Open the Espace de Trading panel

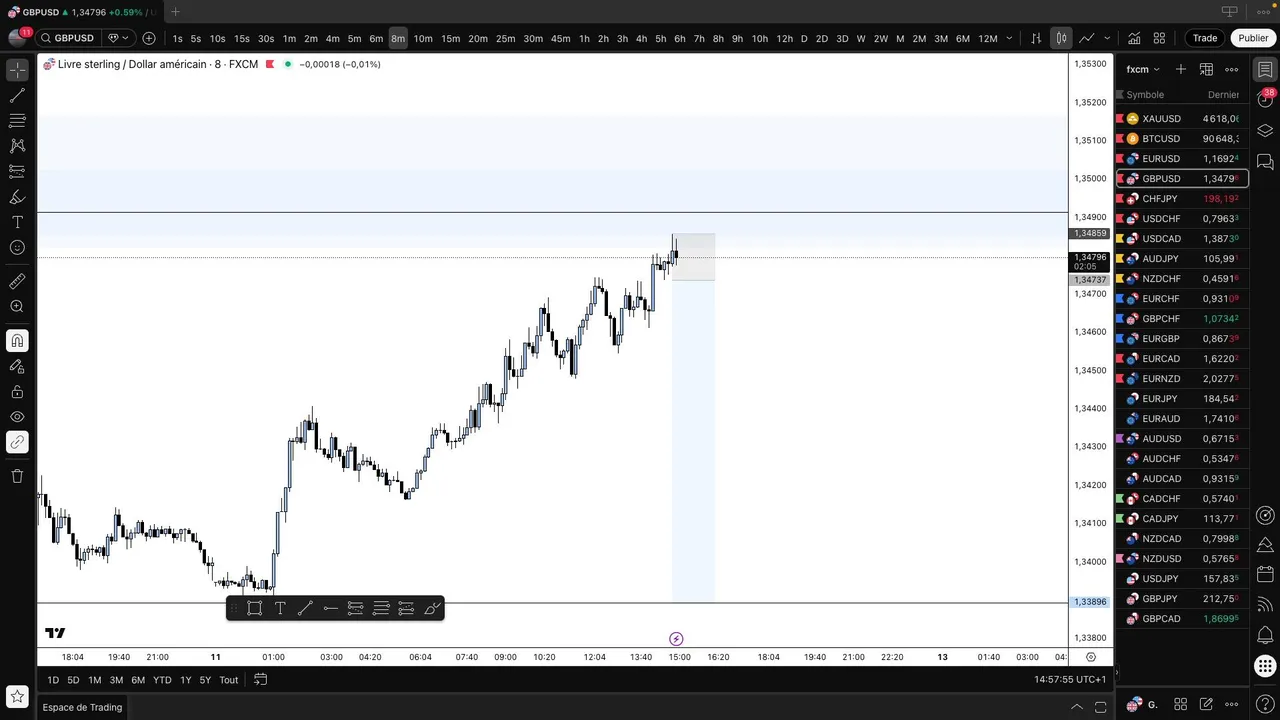point(82,707)
